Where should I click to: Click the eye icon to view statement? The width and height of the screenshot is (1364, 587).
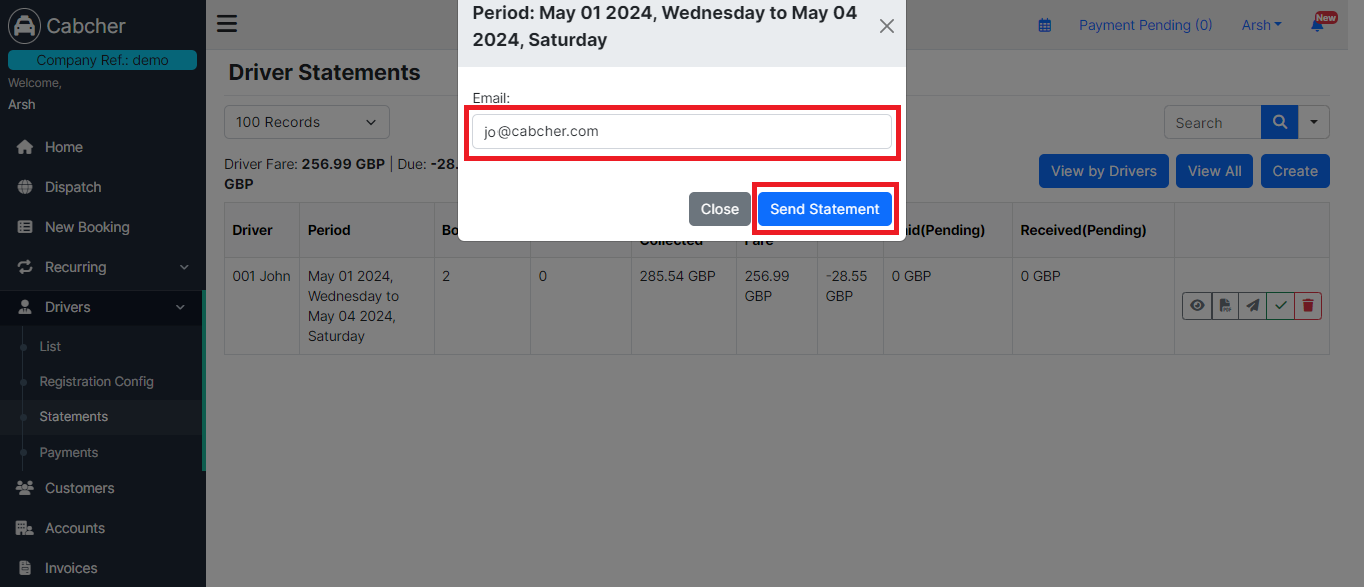[1197, 306]
